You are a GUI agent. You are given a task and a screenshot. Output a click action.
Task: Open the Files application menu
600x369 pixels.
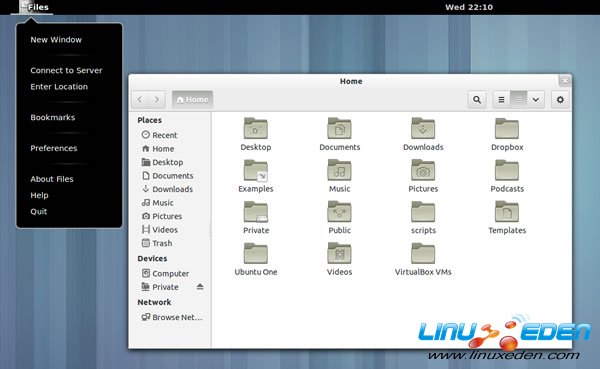[x=34, y=7]
